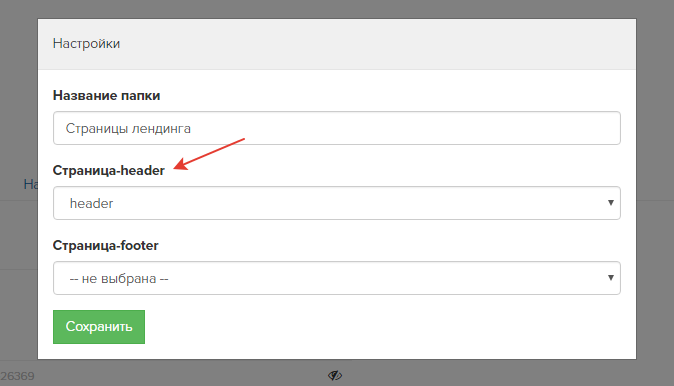Click the Страницы лендинга text in the input

[x=128, y=129]
